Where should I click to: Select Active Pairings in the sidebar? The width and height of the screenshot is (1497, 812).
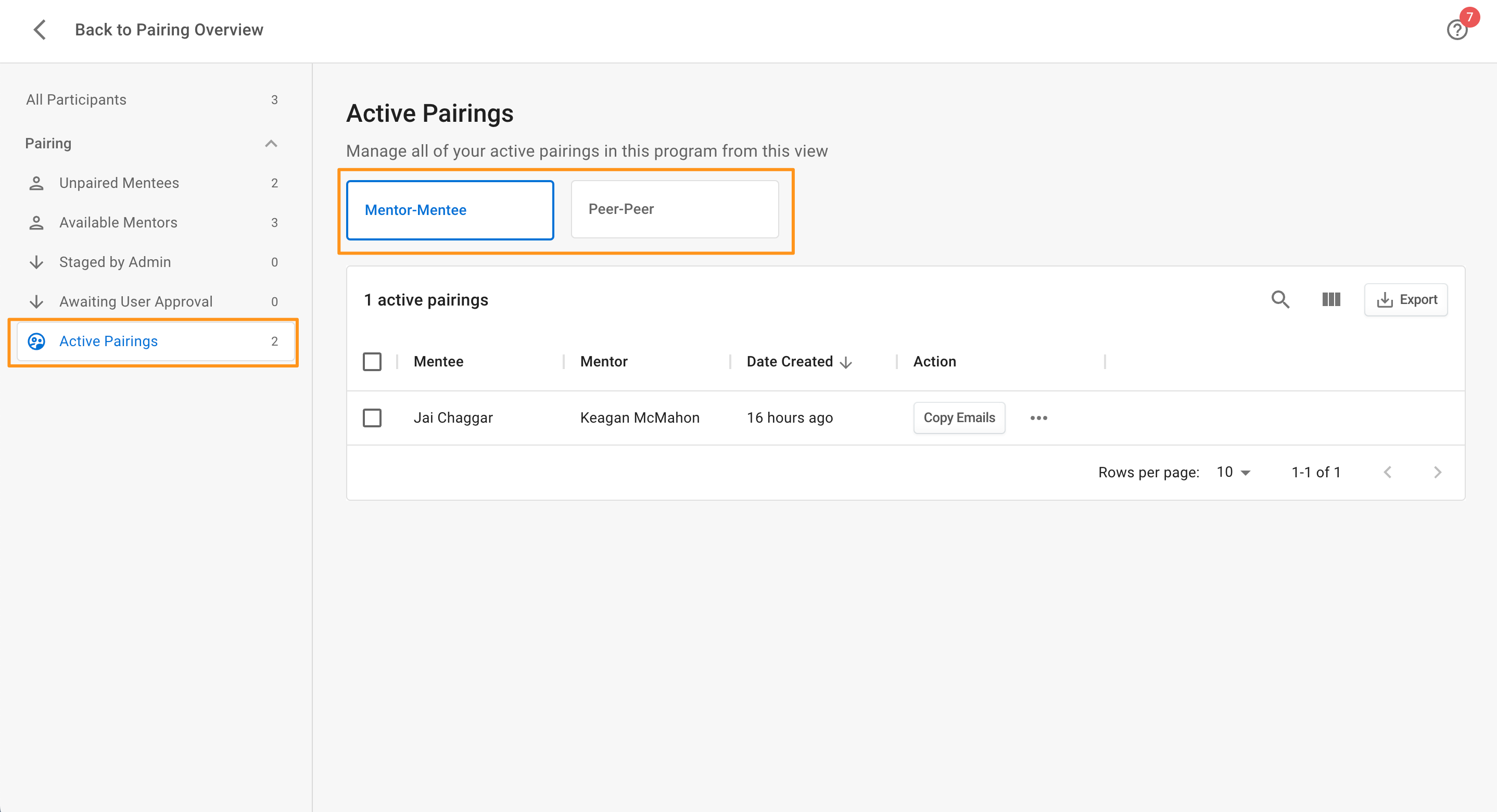[156, 341]
